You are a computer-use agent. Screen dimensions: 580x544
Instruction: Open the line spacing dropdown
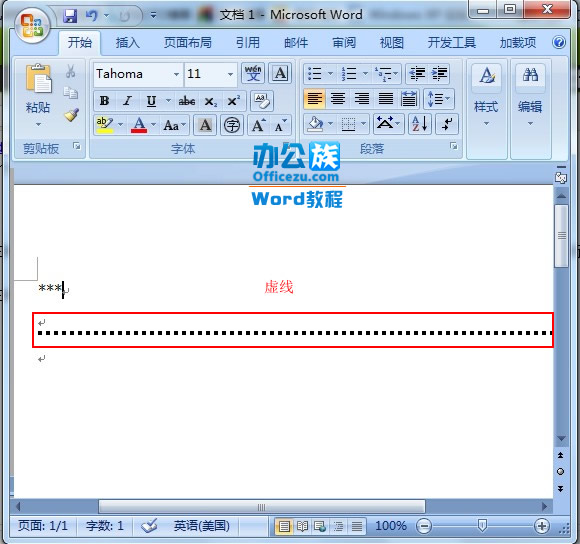coord(439,99)
